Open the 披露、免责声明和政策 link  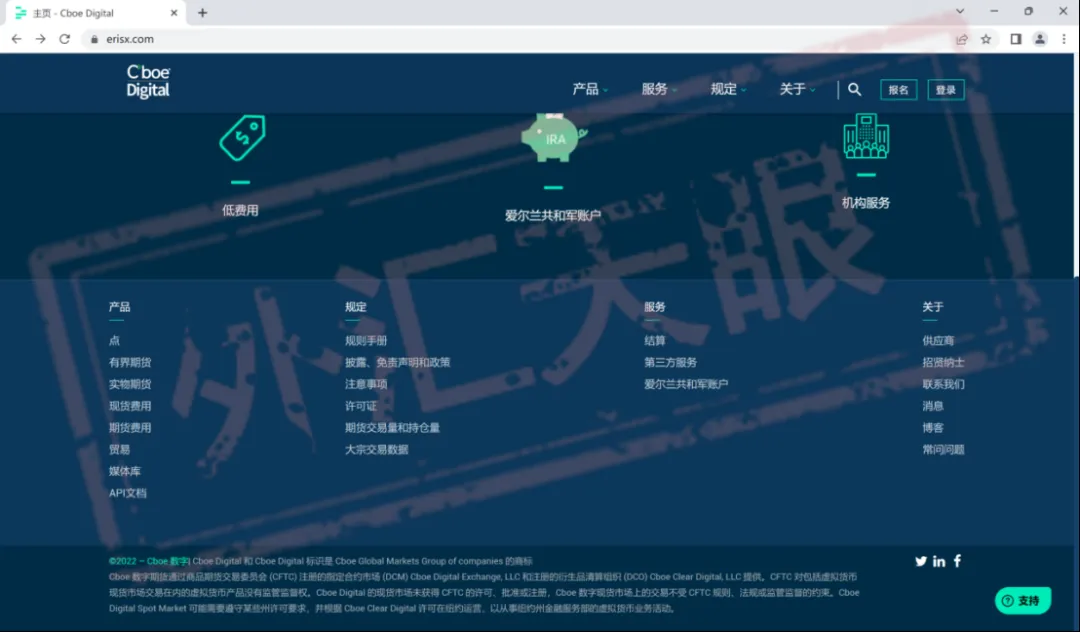[x=397, y=362]
